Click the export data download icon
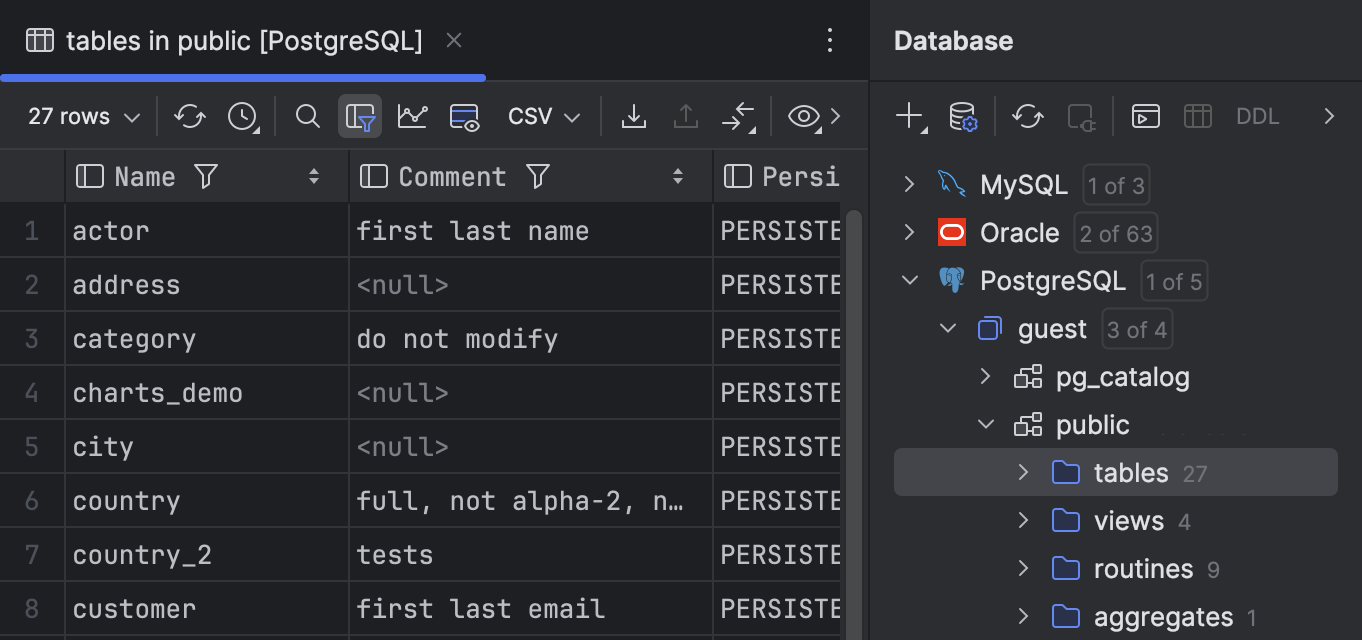The height and width of the screenshot is (640, 1362). click(x=633, y=116)
